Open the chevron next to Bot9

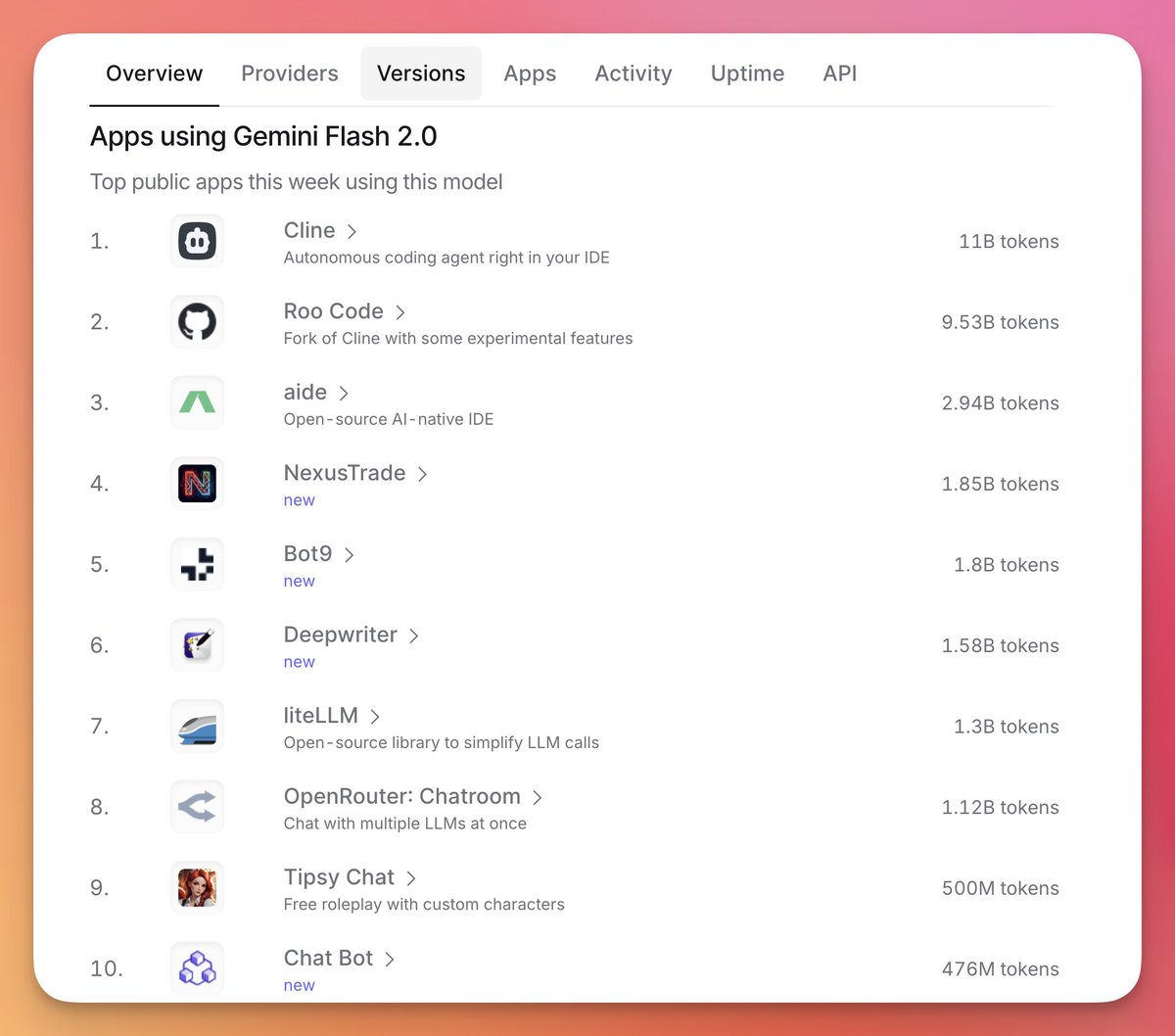coord(349,554)
